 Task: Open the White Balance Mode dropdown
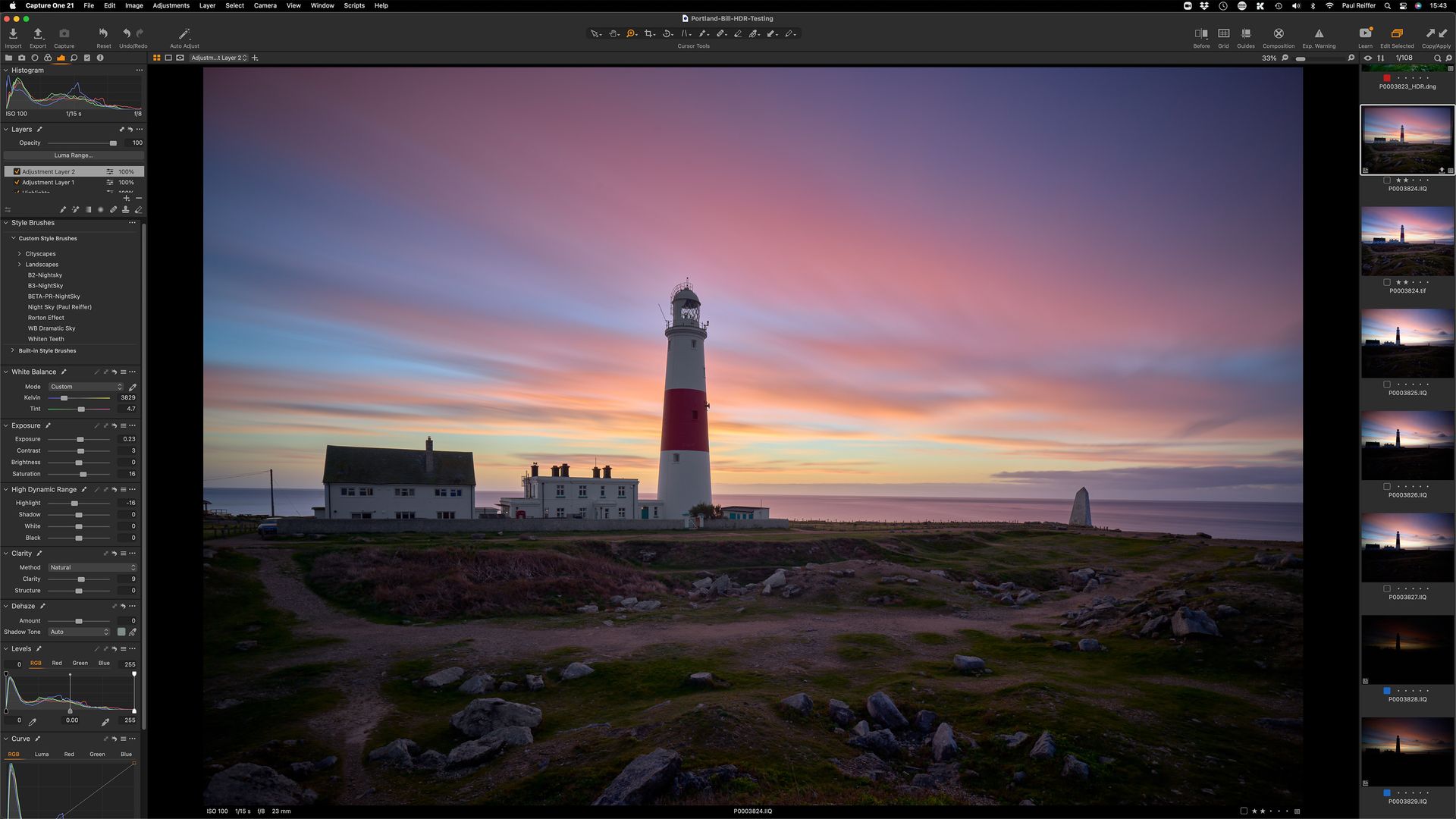coord(85,387)
